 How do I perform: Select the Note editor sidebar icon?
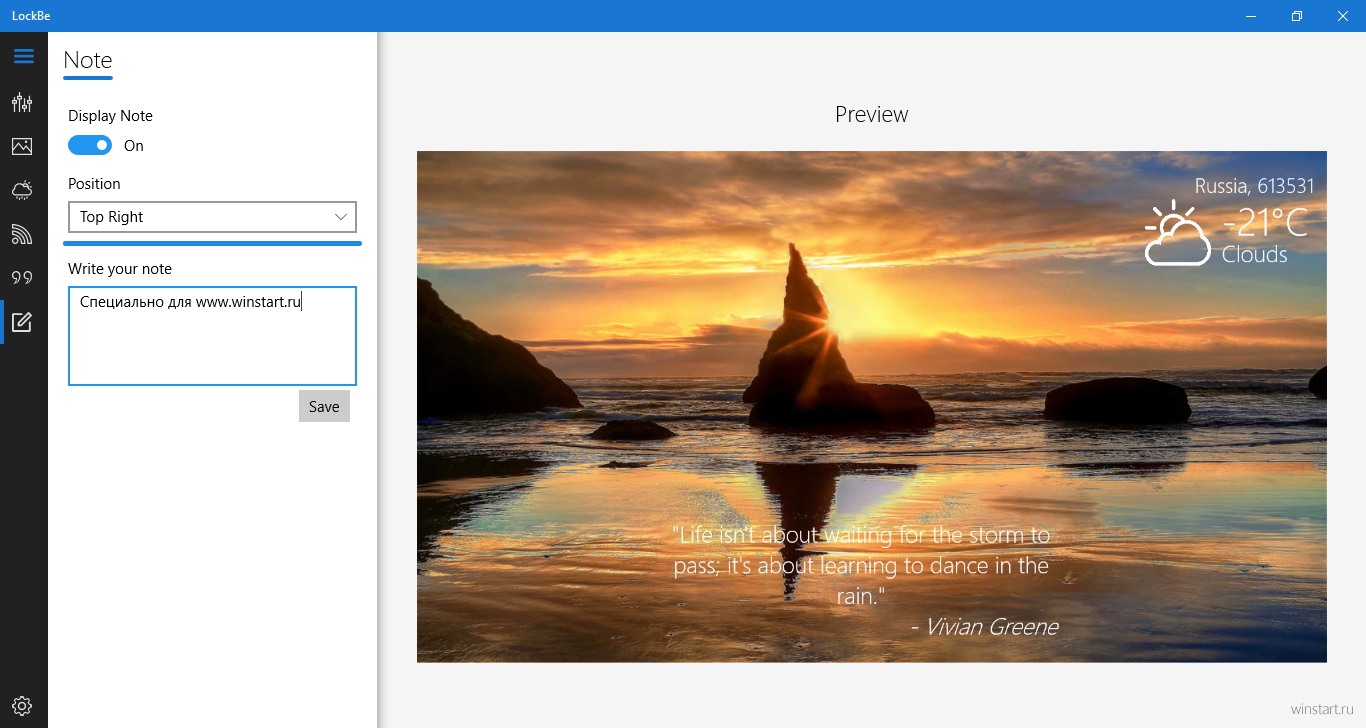pos(22,322)
